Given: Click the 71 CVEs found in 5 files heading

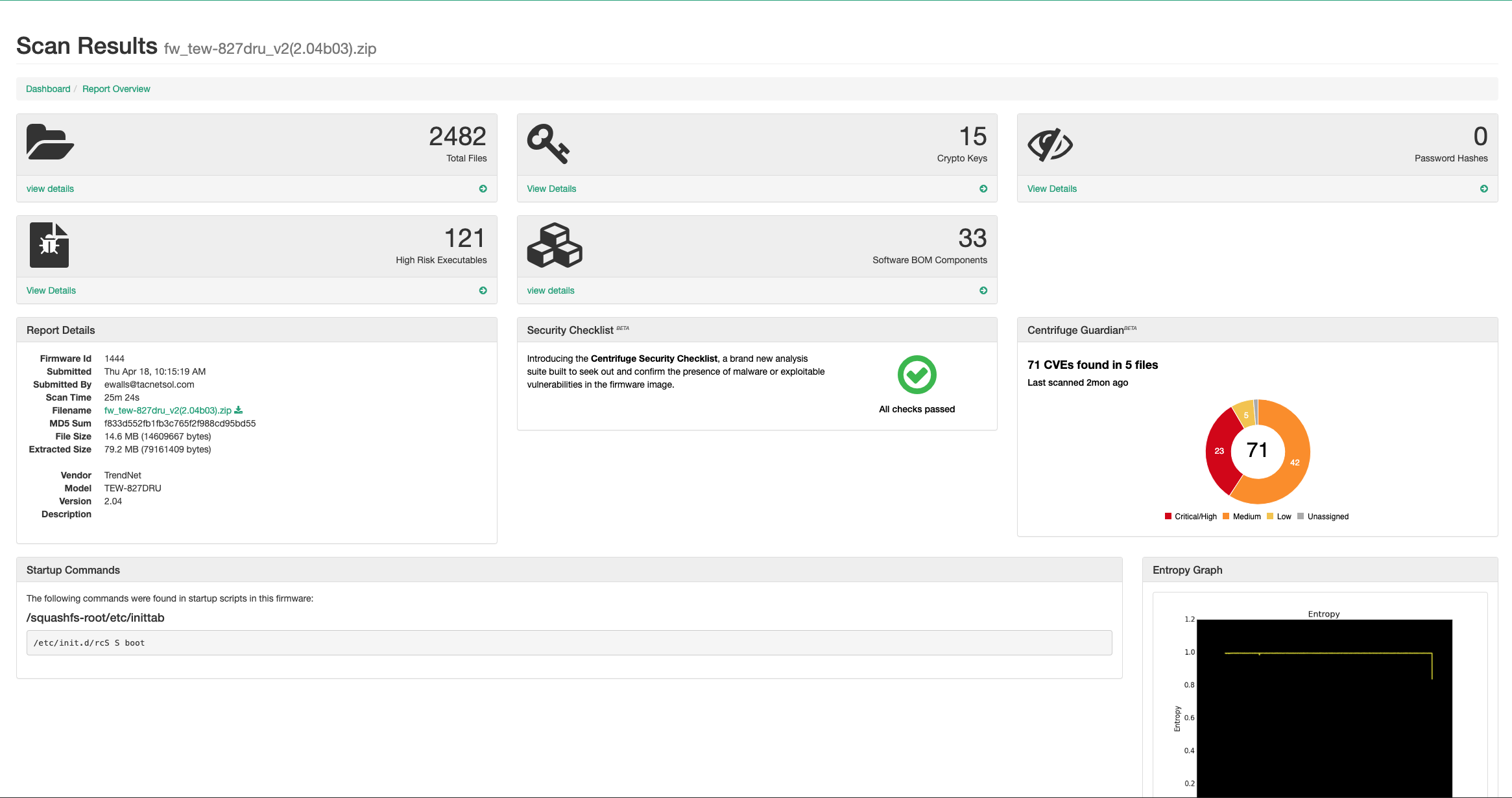Looking at the screenshot, I should point(1092,365).
